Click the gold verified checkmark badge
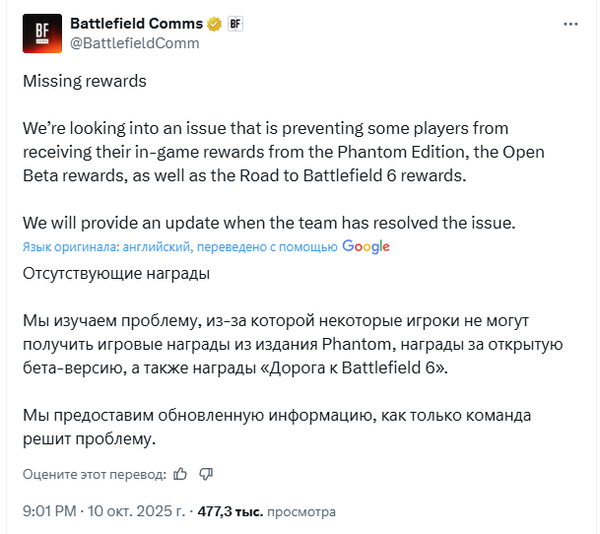This screenshot has width=600, height=534. (212, 23)
